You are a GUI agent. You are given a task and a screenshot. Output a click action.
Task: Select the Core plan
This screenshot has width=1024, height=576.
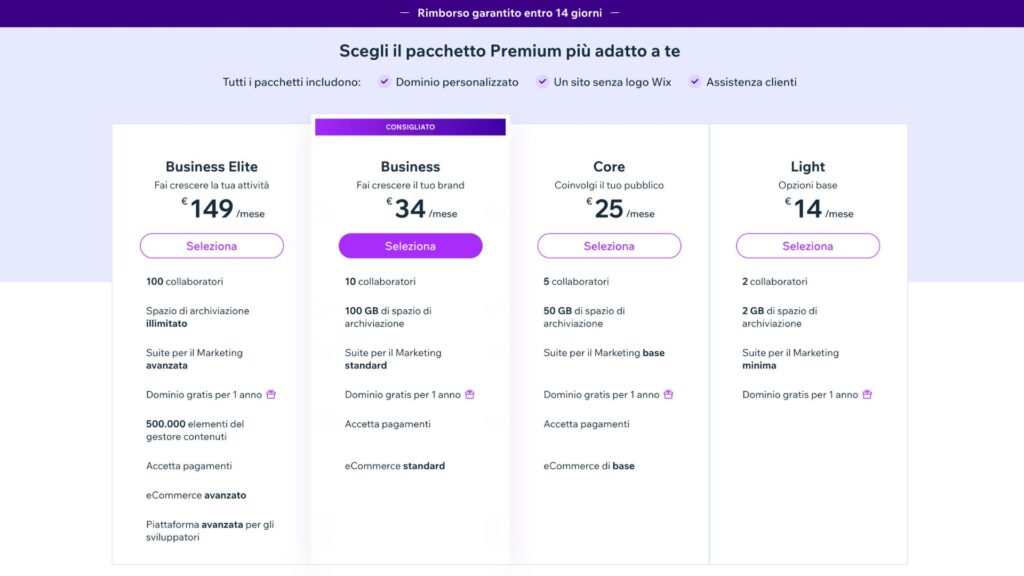click(x=609, y=246)
